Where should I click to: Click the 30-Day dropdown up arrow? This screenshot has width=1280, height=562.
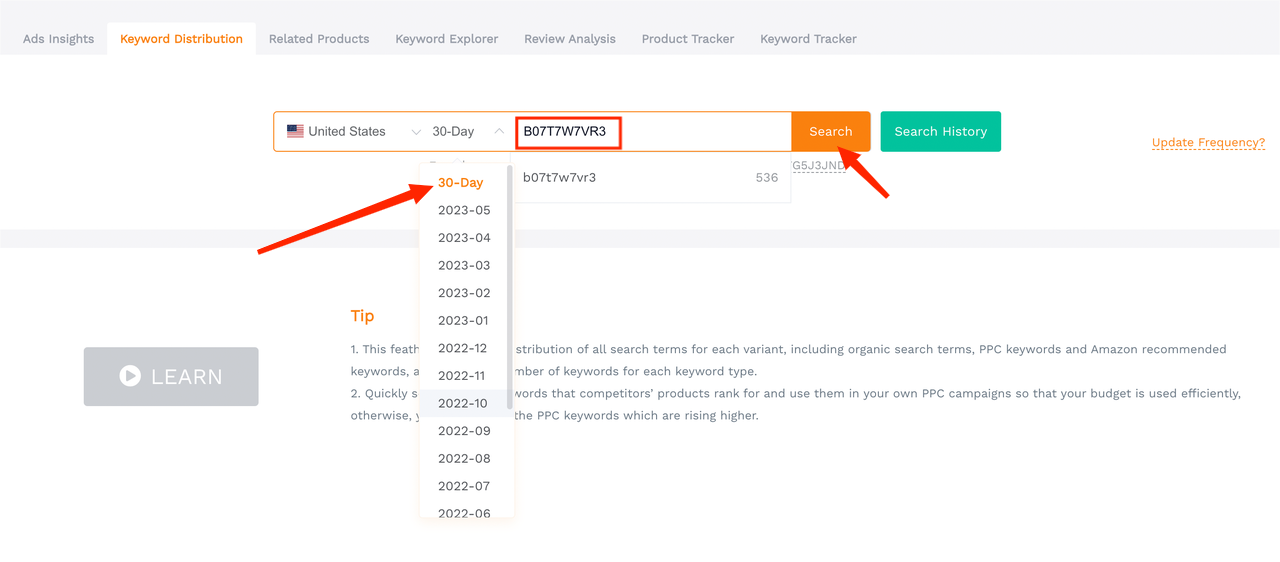[498, 132]
